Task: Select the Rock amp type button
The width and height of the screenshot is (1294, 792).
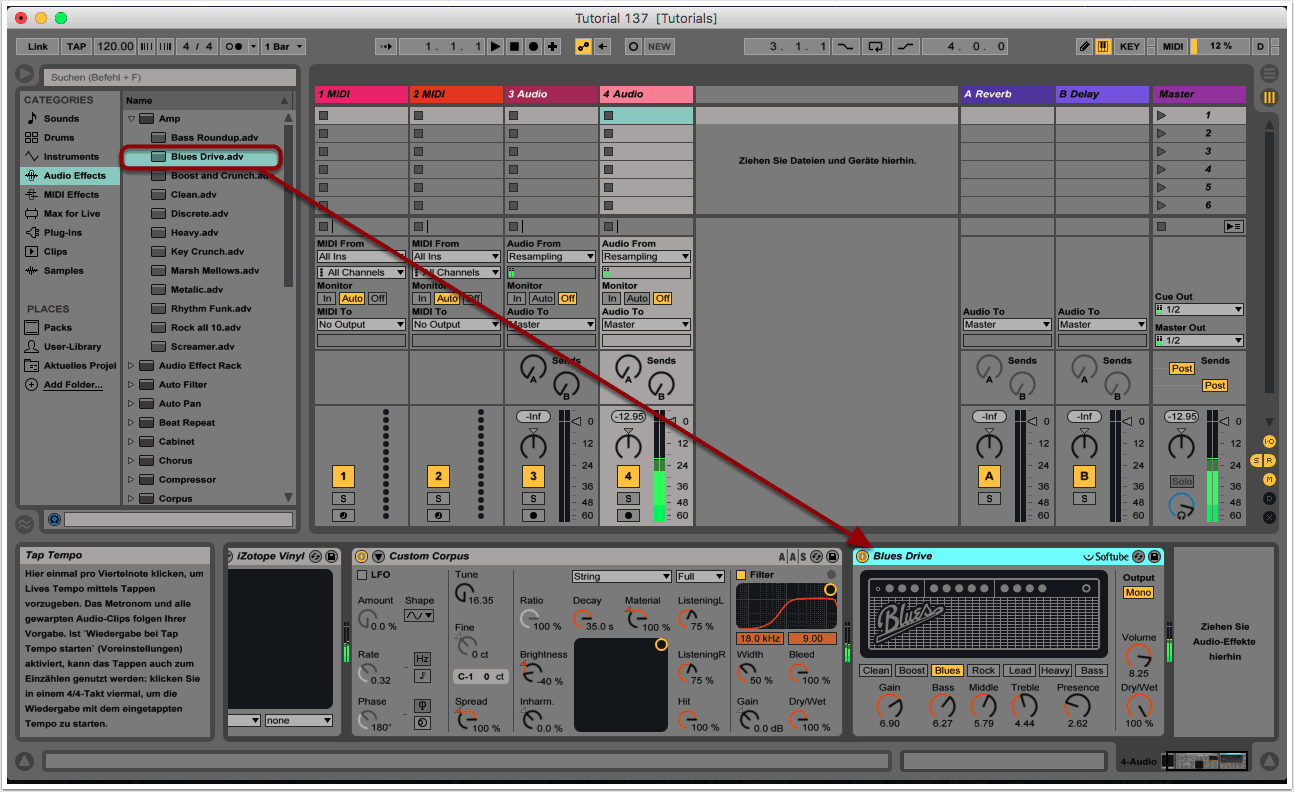Action: [x=983, y=671]
